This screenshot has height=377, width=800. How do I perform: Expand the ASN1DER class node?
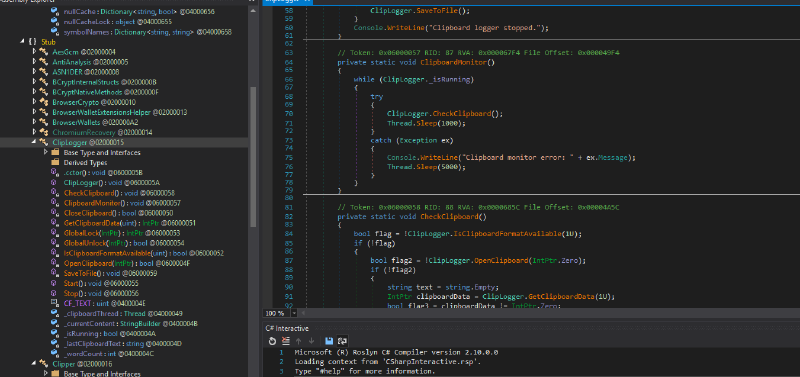[x=34, y=72]
